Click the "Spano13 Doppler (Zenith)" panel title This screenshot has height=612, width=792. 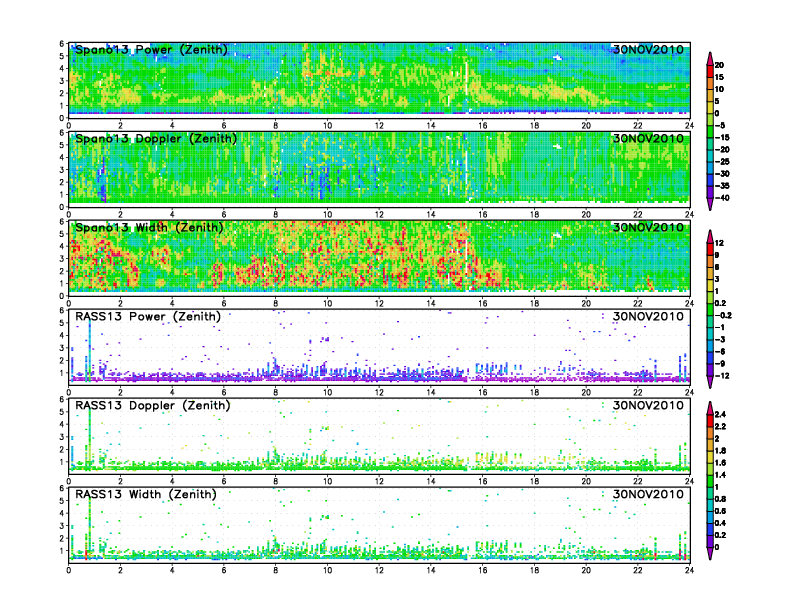[156, 138]
